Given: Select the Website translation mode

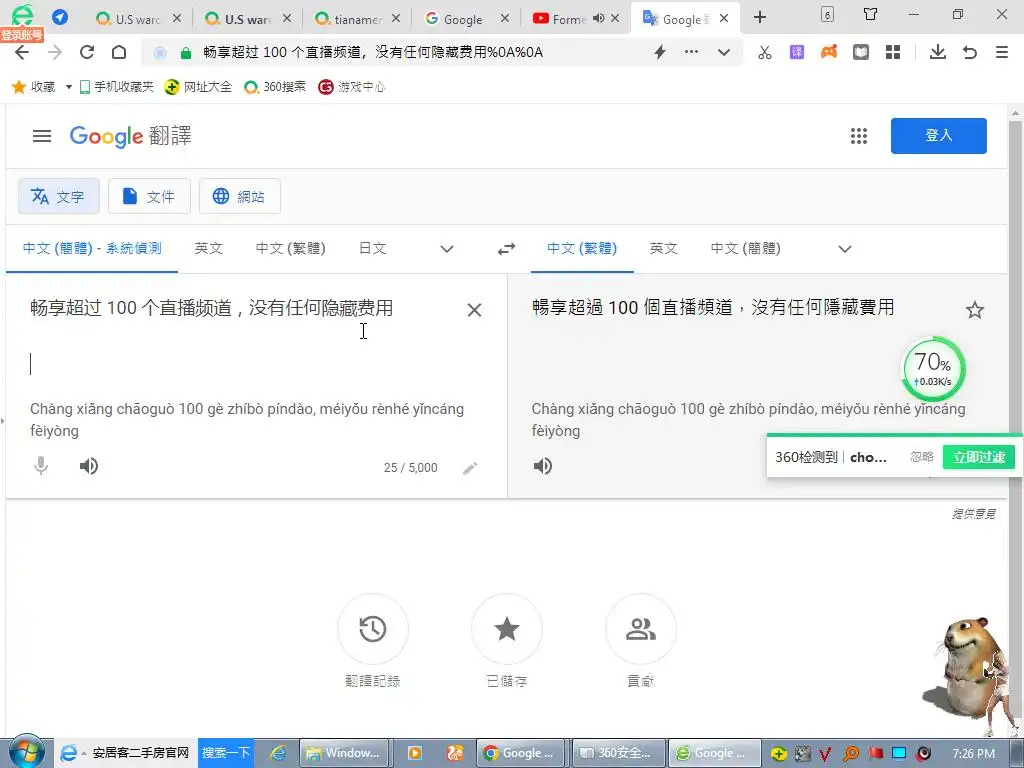Looking at the screenshot, I should (x=240, y=196).
